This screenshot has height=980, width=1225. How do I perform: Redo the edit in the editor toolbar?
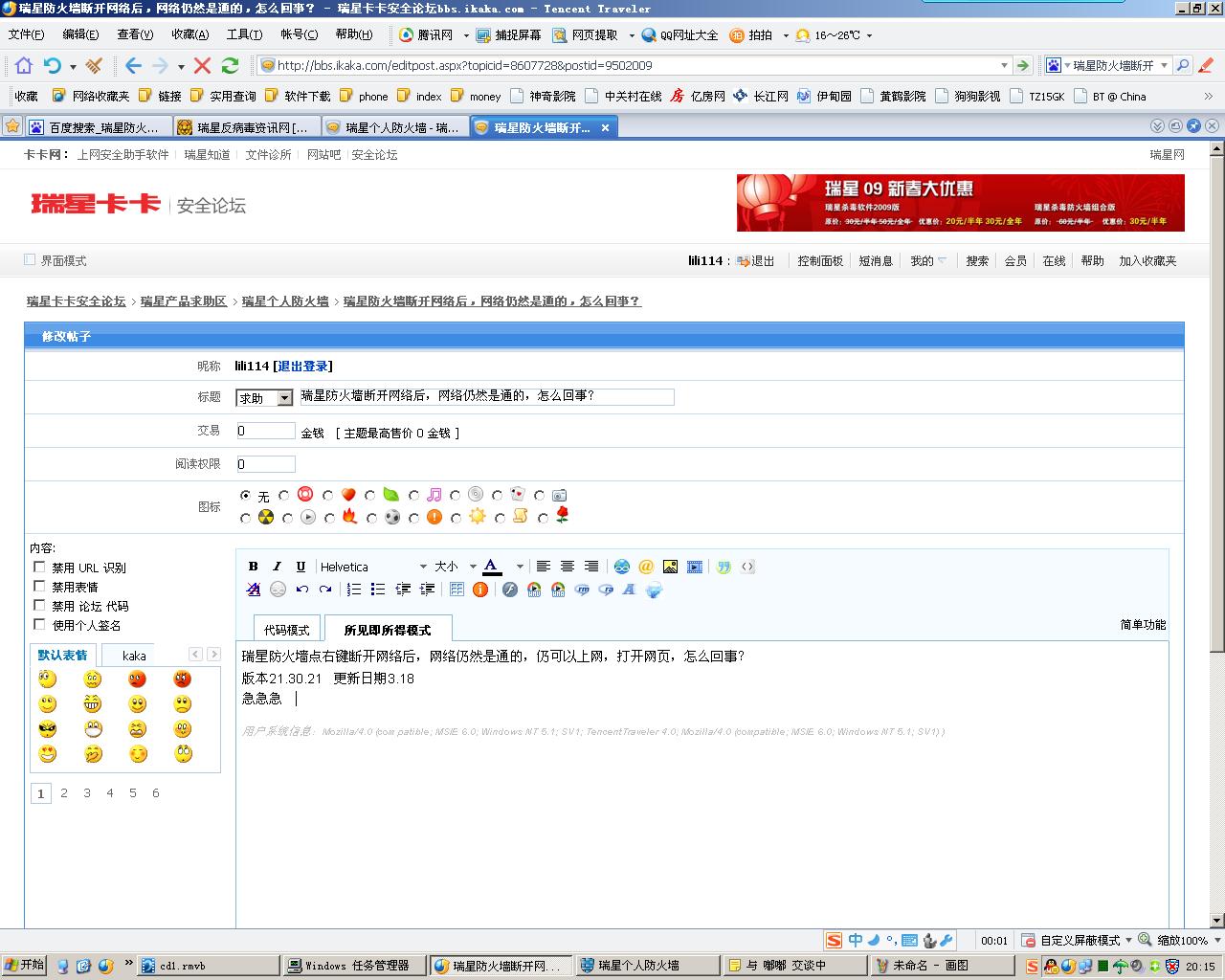coord(325,590)
